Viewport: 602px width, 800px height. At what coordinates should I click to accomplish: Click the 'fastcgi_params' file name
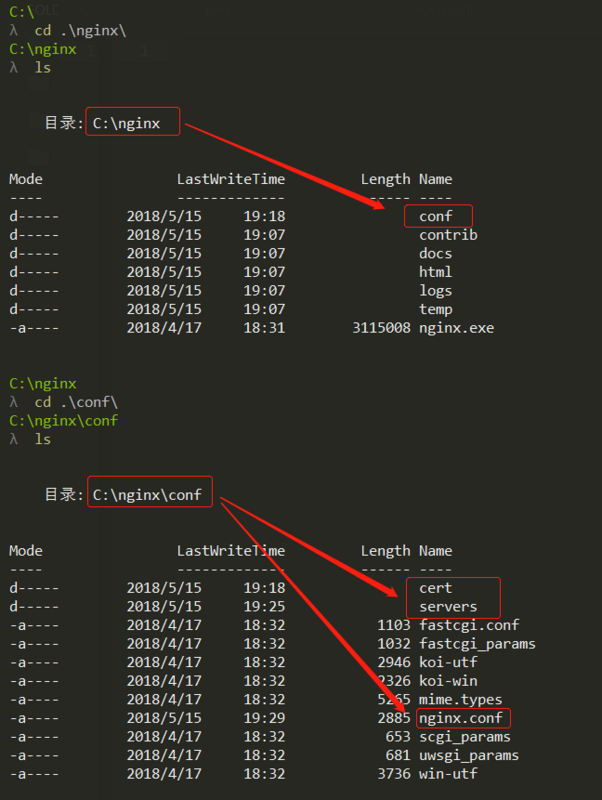(x=478, y=644)
